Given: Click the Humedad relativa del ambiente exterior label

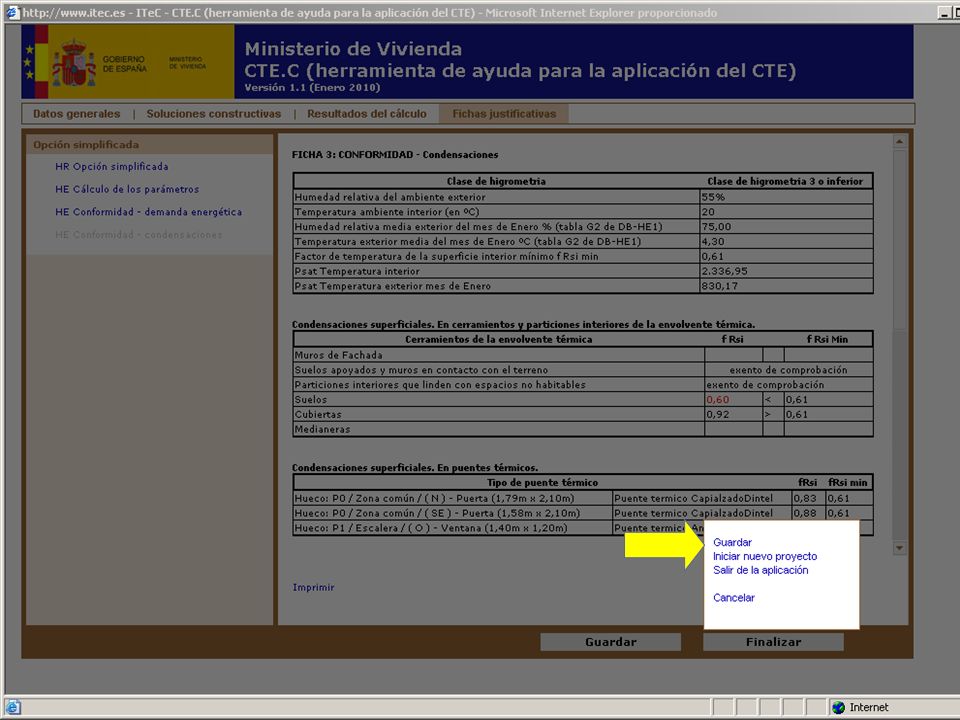Looking at the screenshot, I should pyautogui.click(x=390, y=197).
